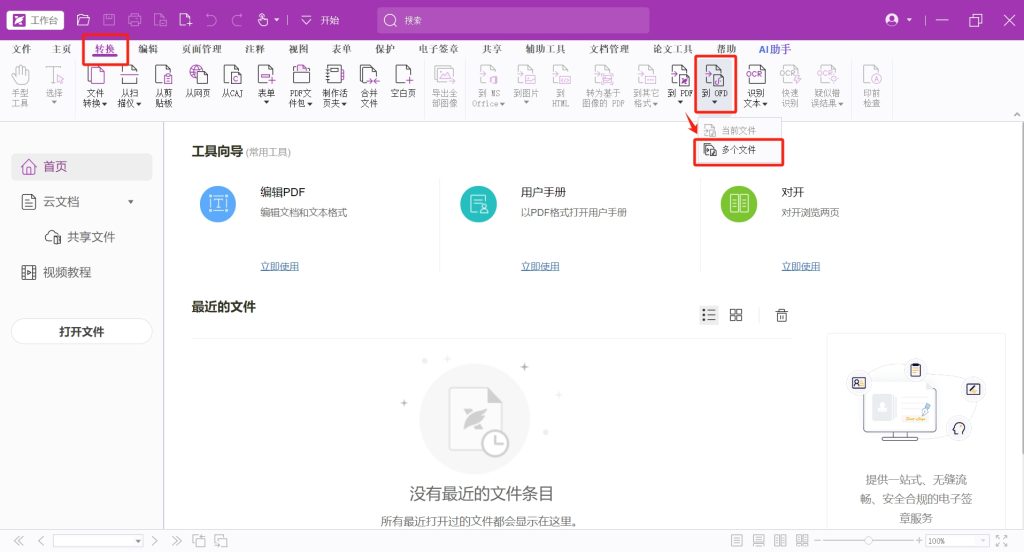Click the 从网页 (from web page) icon
This screenshot has width=1024, height=552.
coord(198,80)
